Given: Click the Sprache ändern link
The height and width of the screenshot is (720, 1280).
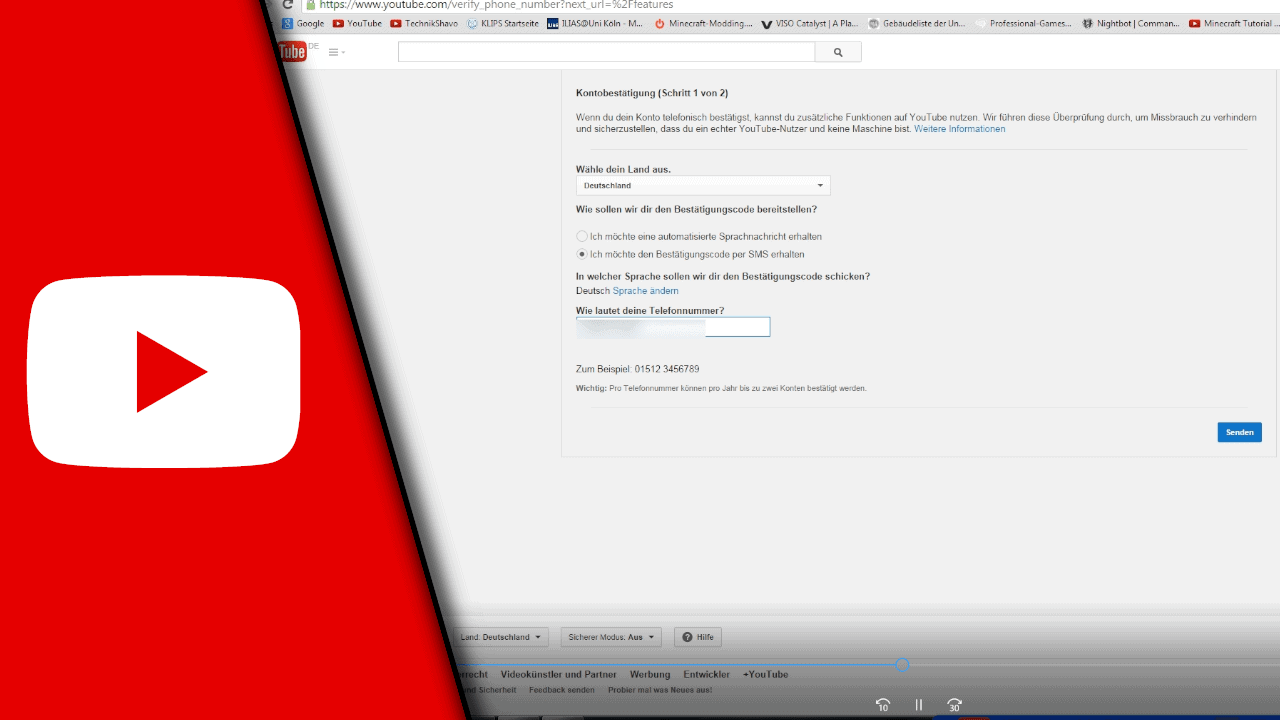Looking at the screenshot, I should [645, 291].
